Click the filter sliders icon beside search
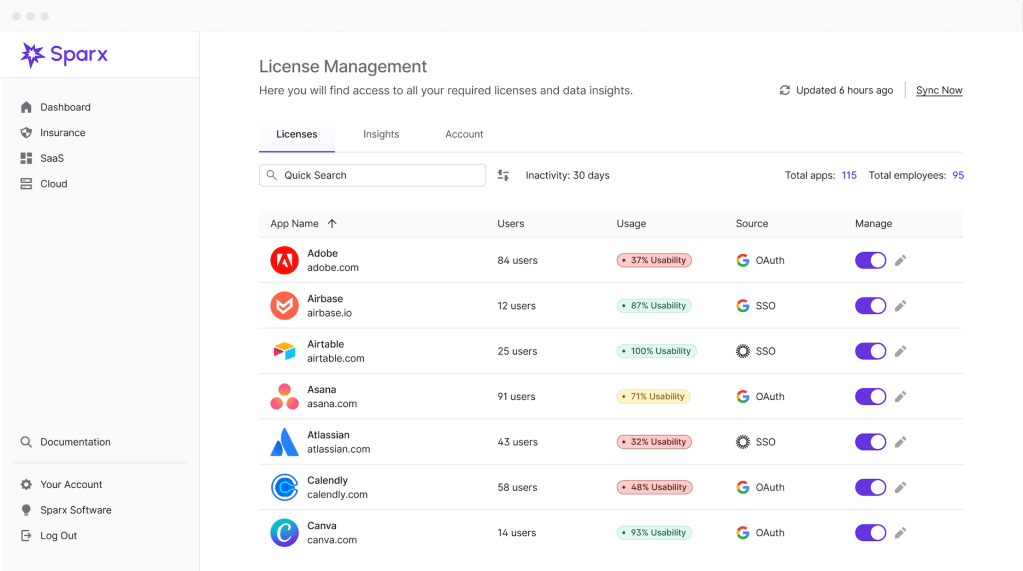This screenshot has width=1023, height=571. tap(504, 175)
